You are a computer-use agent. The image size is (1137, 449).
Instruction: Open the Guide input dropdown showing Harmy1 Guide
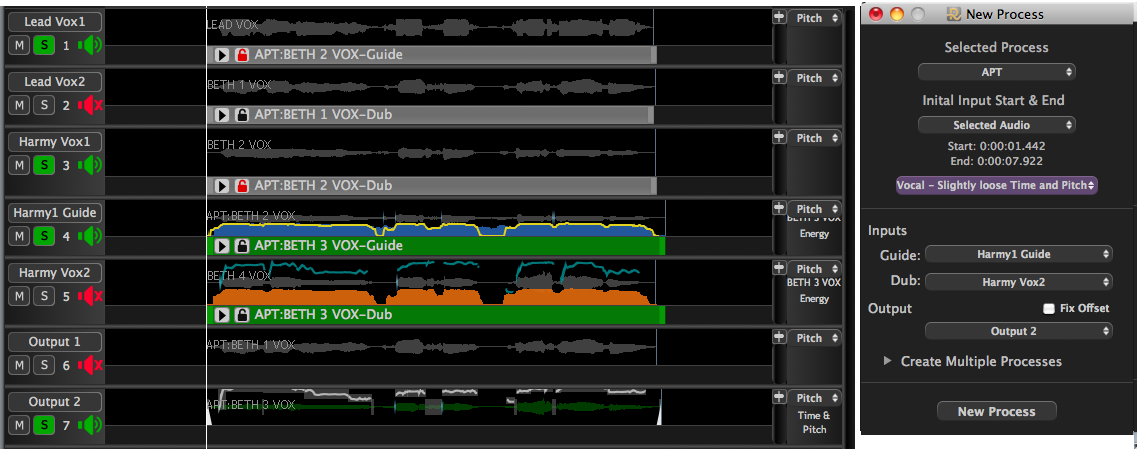[1019, 254]
